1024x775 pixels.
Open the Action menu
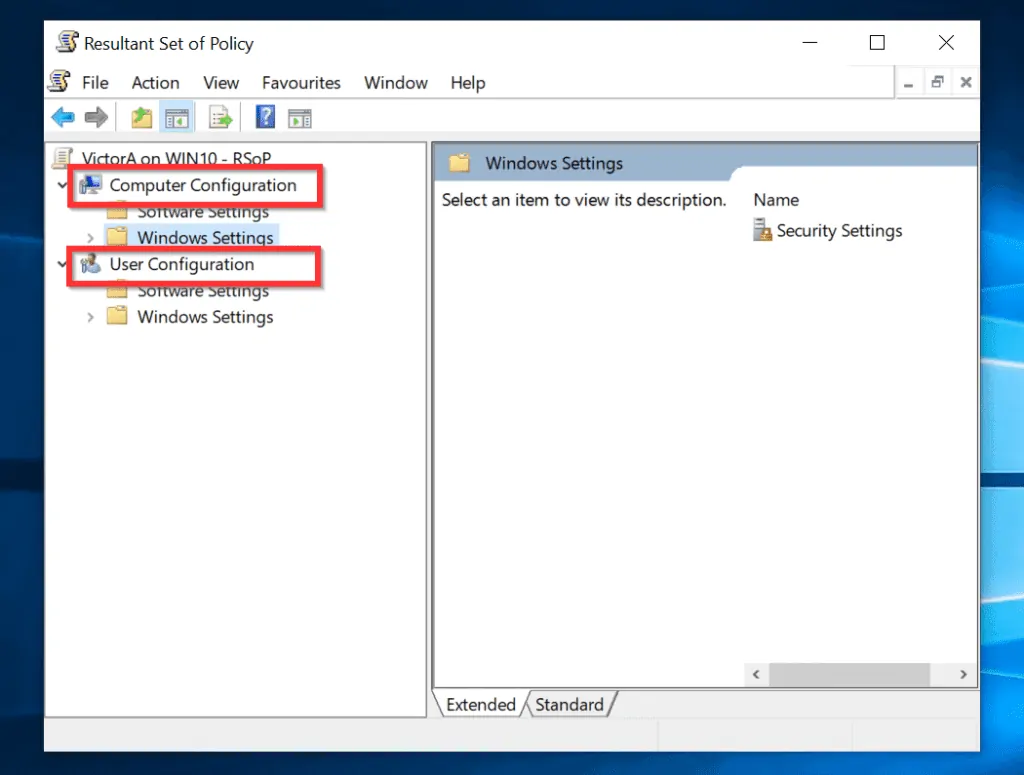click(155, 83)
